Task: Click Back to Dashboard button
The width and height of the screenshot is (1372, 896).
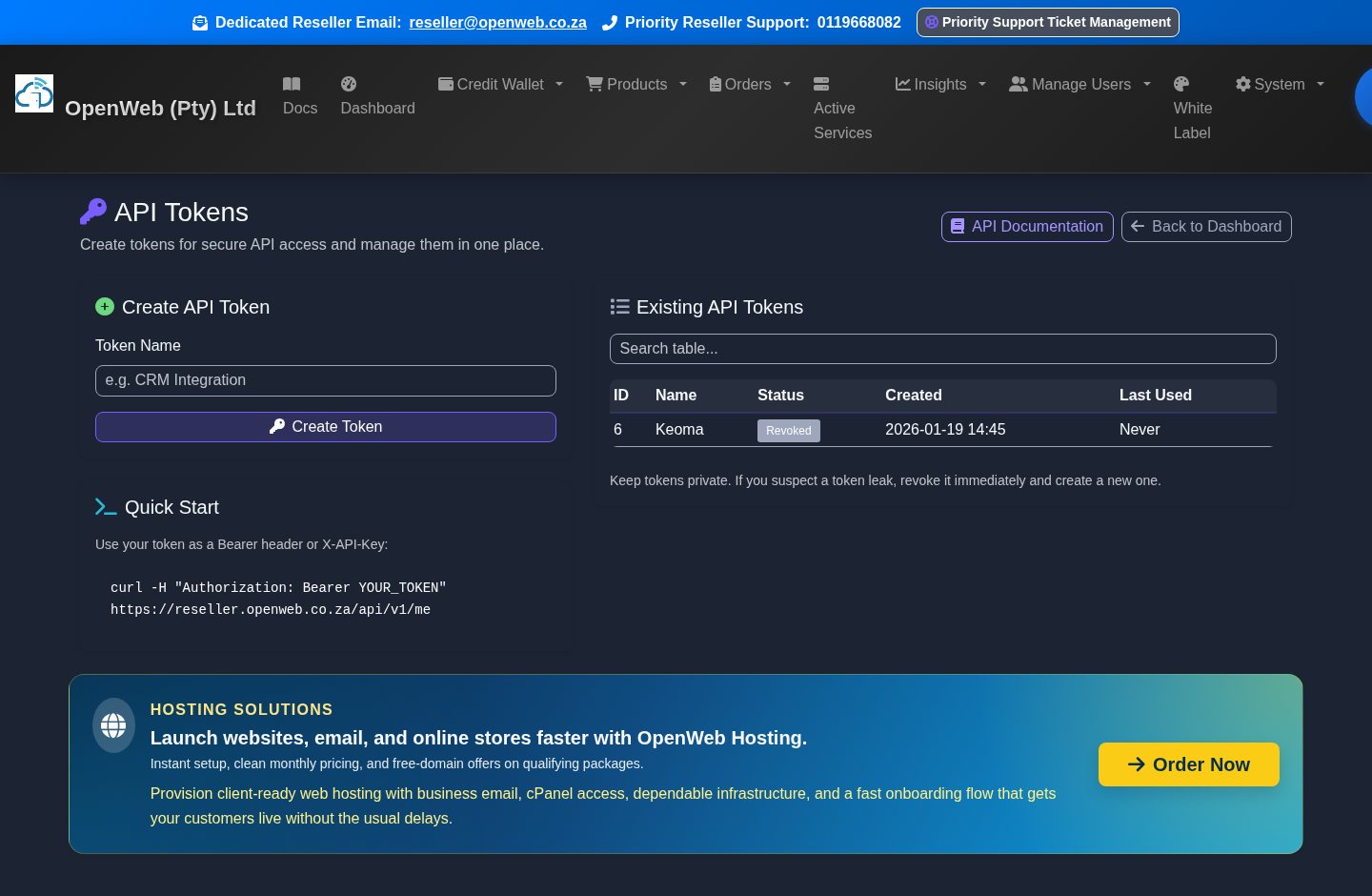Action: coord(1206,227)
